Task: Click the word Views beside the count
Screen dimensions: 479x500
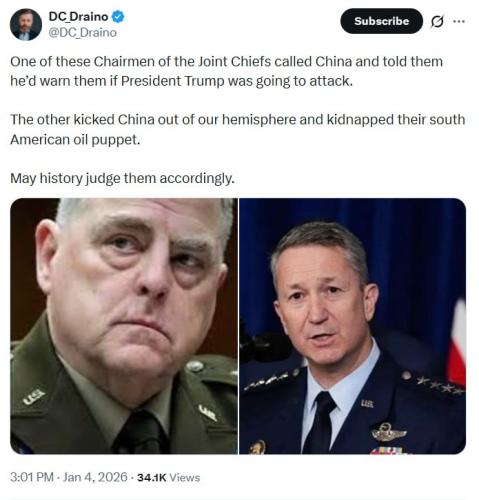Action: tap(185, 477)
